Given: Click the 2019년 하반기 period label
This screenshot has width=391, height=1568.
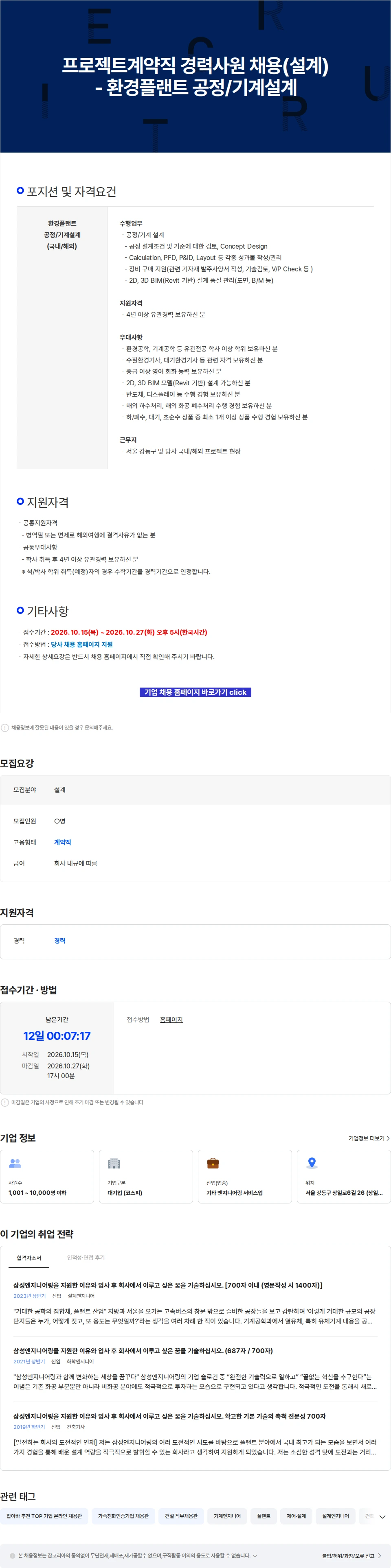Looking at the screenshot, I should [x=29, y=1427].
